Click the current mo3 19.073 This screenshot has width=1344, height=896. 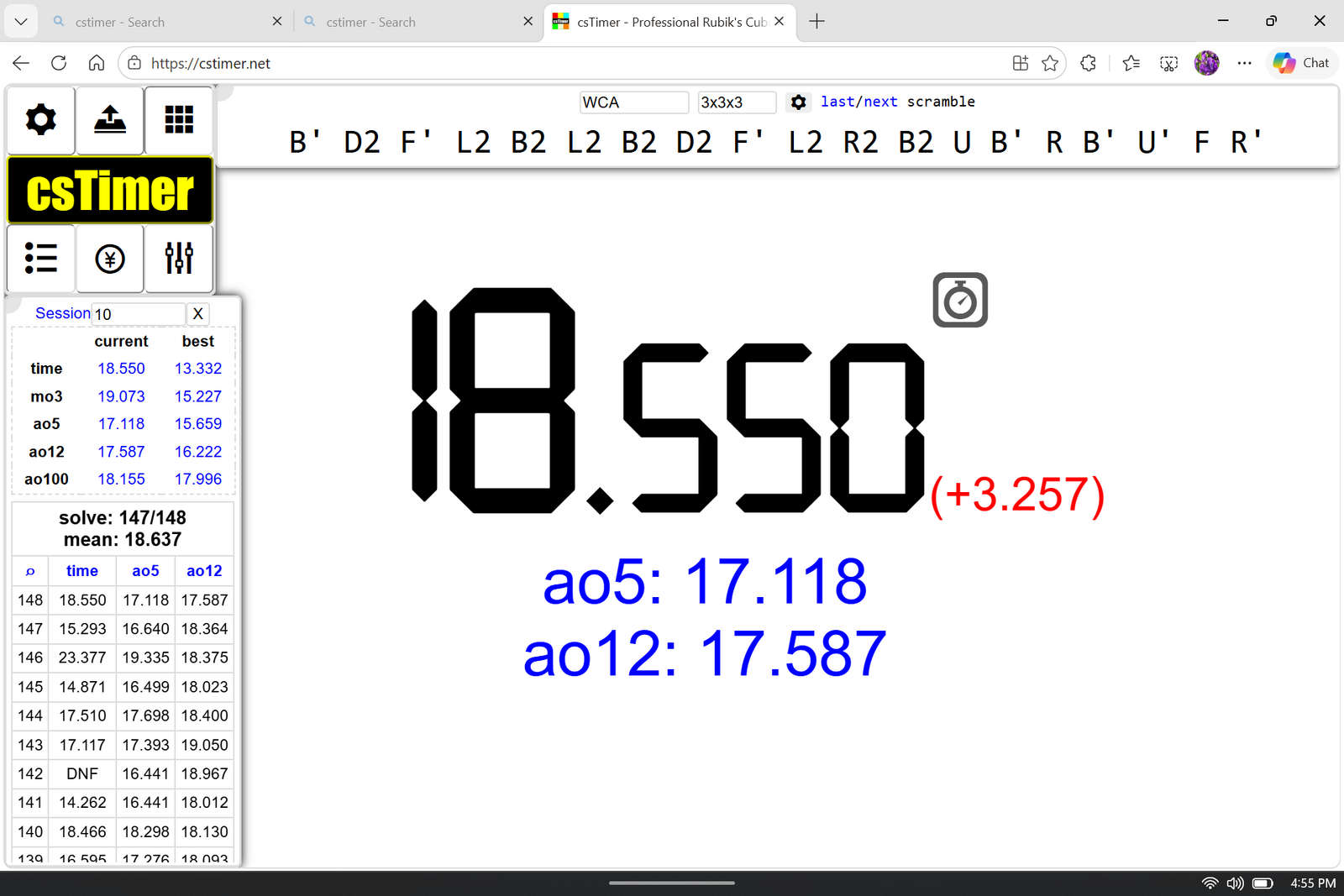[x=121, y=396]
